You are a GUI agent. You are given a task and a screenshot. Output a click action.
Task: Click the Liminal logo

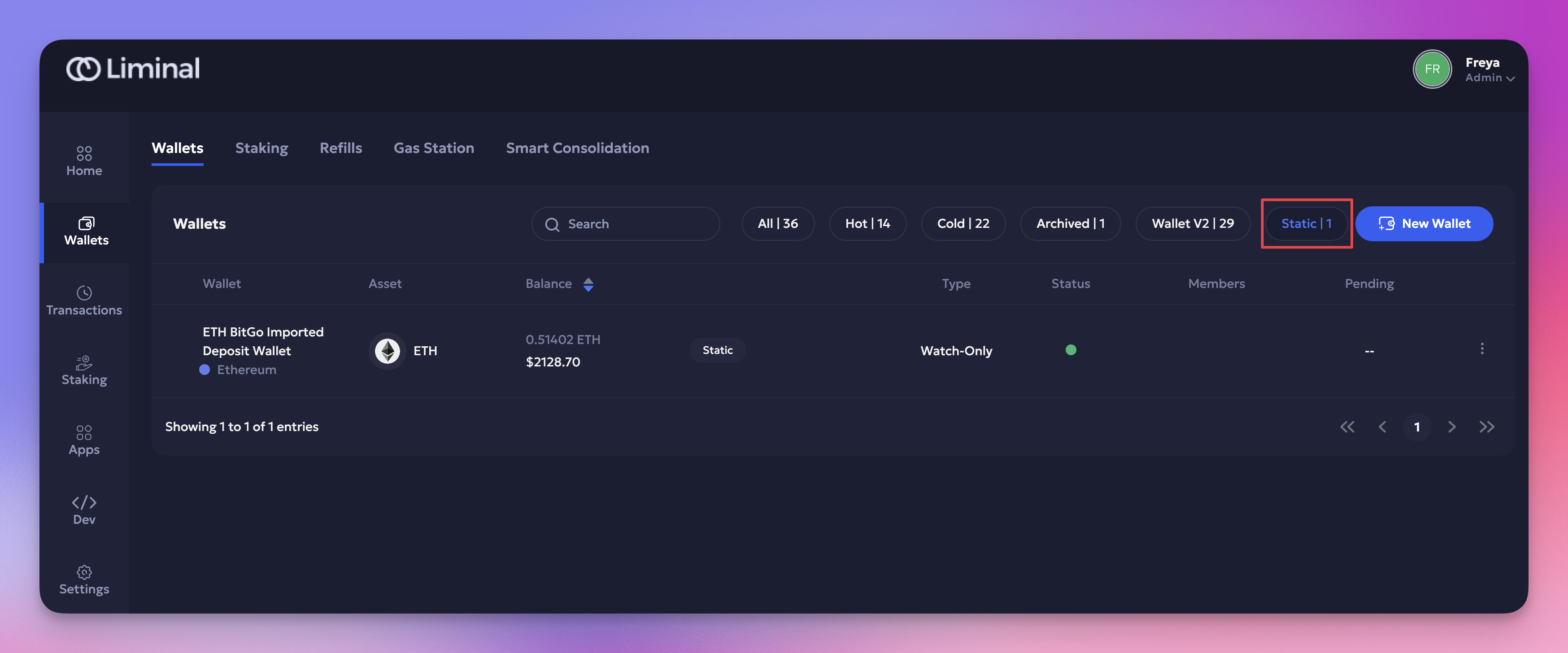(133, 69)
